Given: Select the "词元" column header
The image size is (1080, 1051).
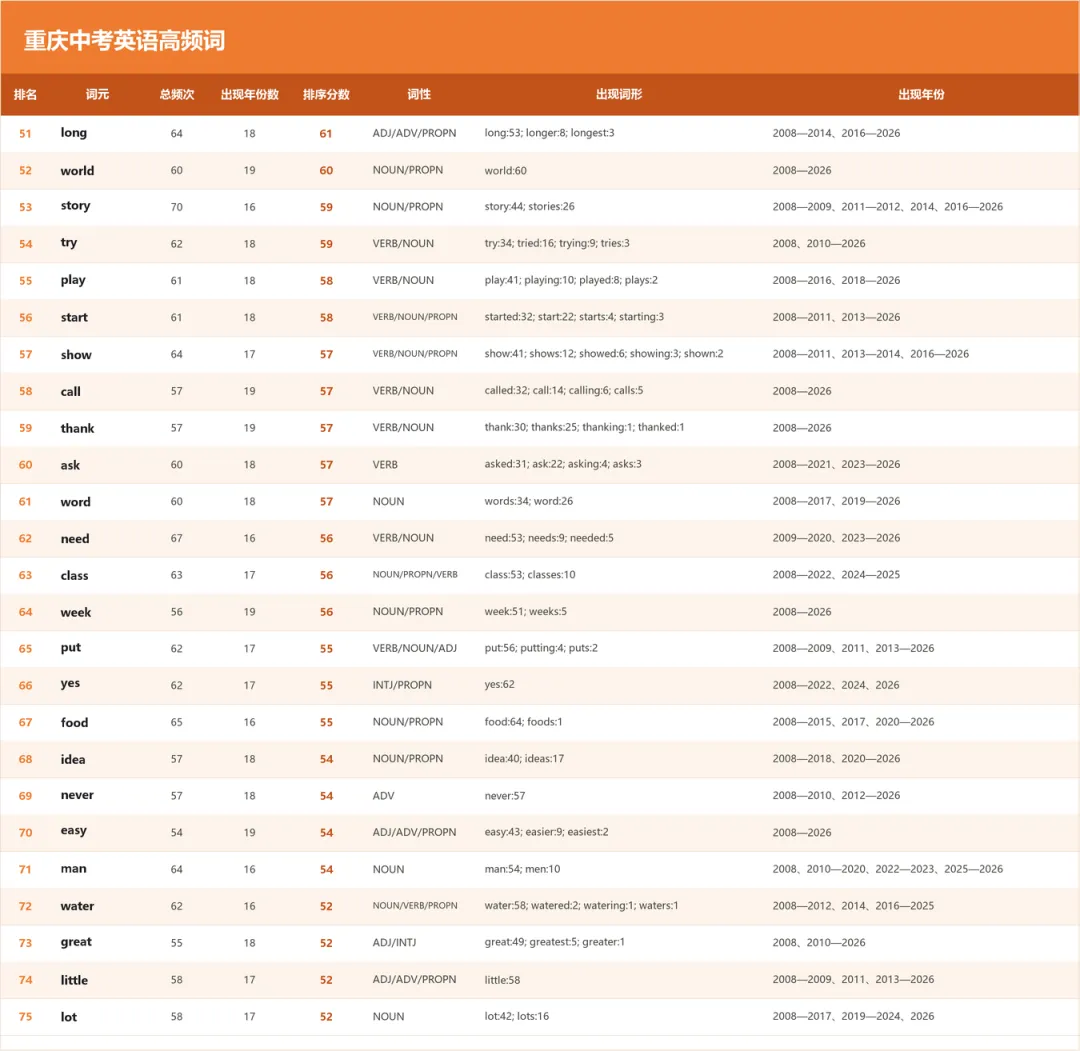Looking at the screenshot, I should [x=97, y=94].
